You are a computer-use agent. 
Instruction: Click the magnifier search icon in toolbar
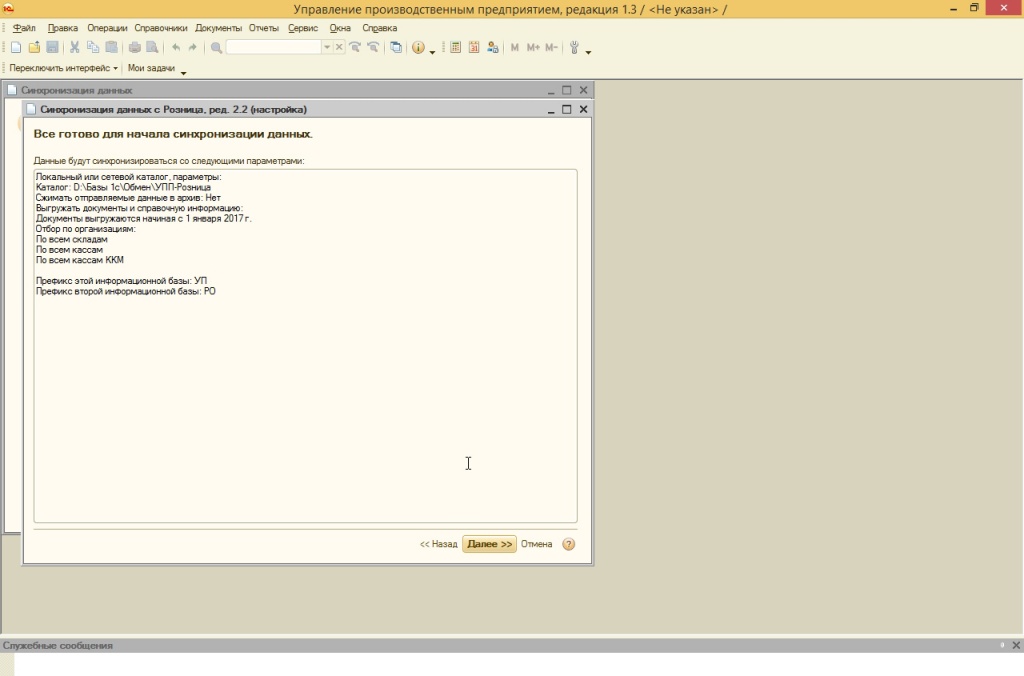tap(216, 48)
